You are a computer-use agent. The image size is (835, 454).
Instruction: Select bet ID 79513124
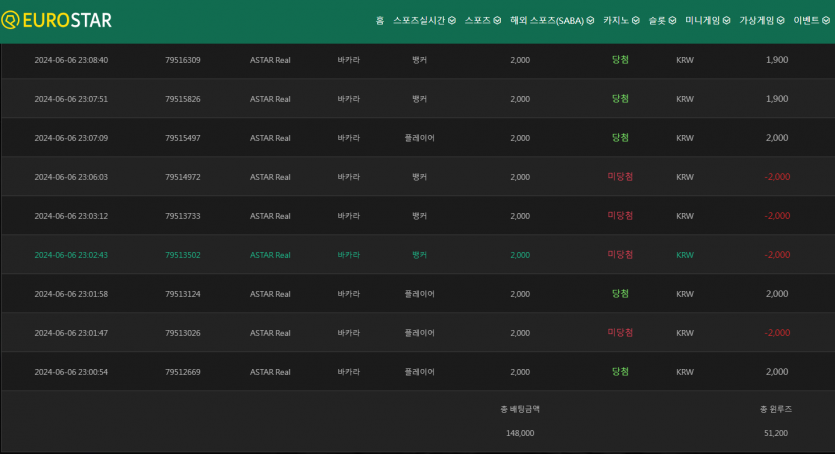pyautogui.click(x=183, y=294)
